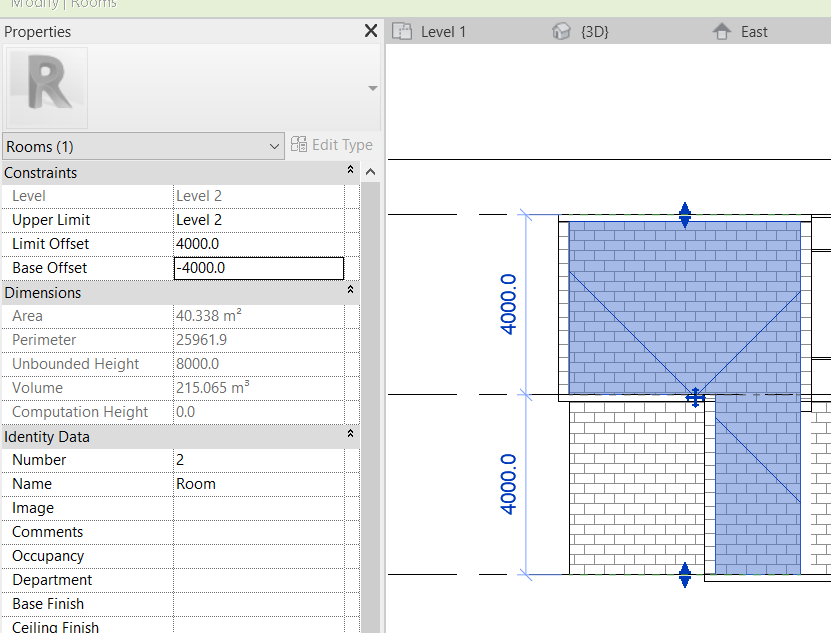Click the Properties palette title
Image resolution: width=831 pixels, height=633 pixels.
click(x=37, y=32)
